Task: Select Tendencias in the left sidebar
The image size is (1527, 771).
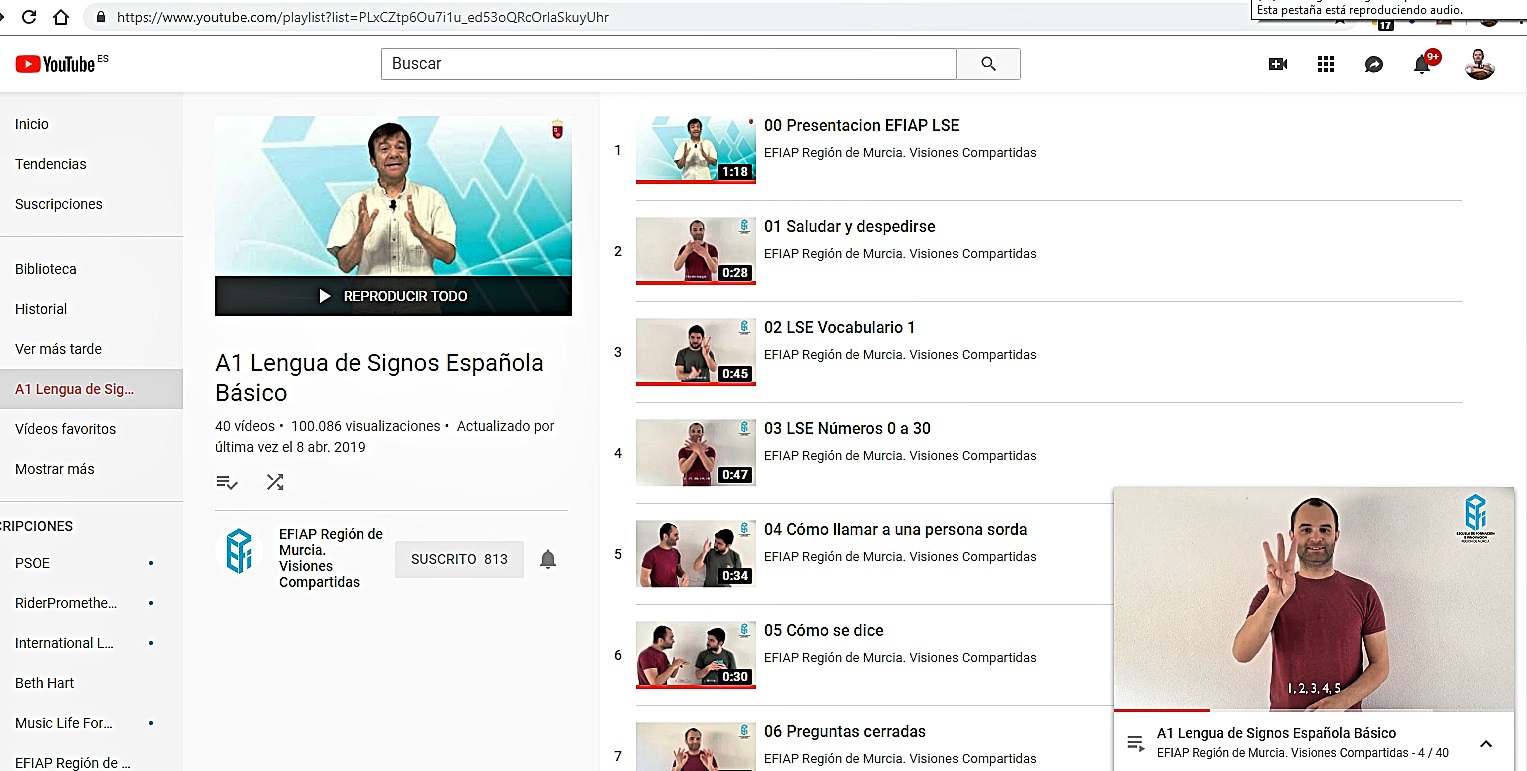Action: (x=51, y=164)
